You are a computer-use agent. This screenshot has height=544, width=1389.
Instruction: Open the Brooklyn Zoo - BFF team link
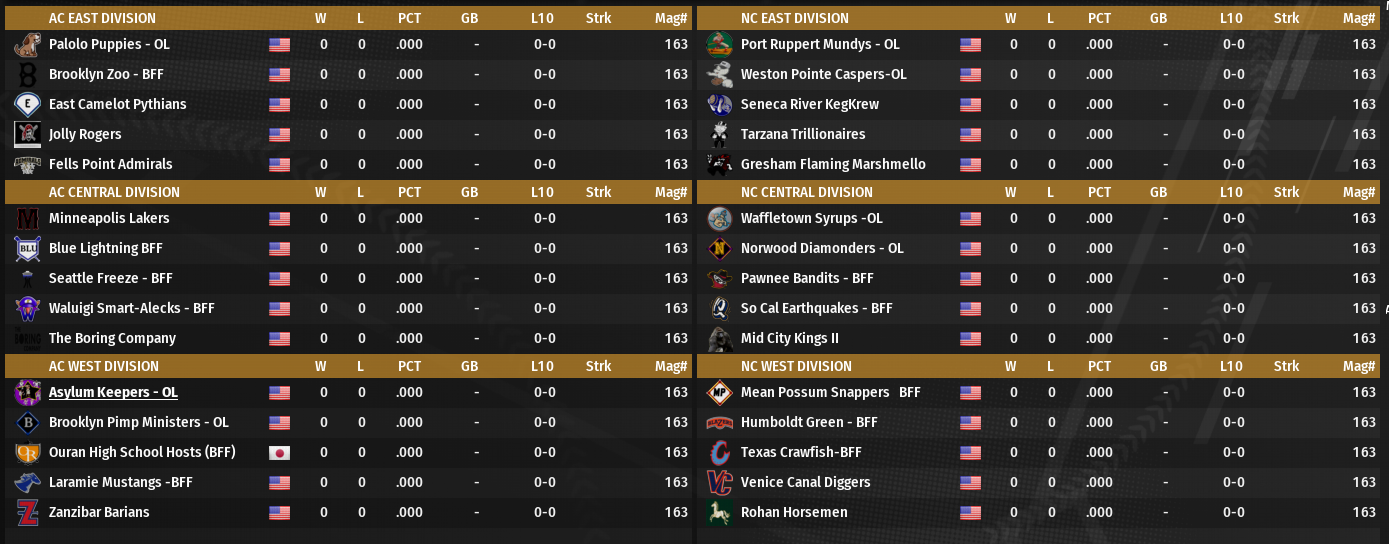pyautogui.click(x=106, y=74)
